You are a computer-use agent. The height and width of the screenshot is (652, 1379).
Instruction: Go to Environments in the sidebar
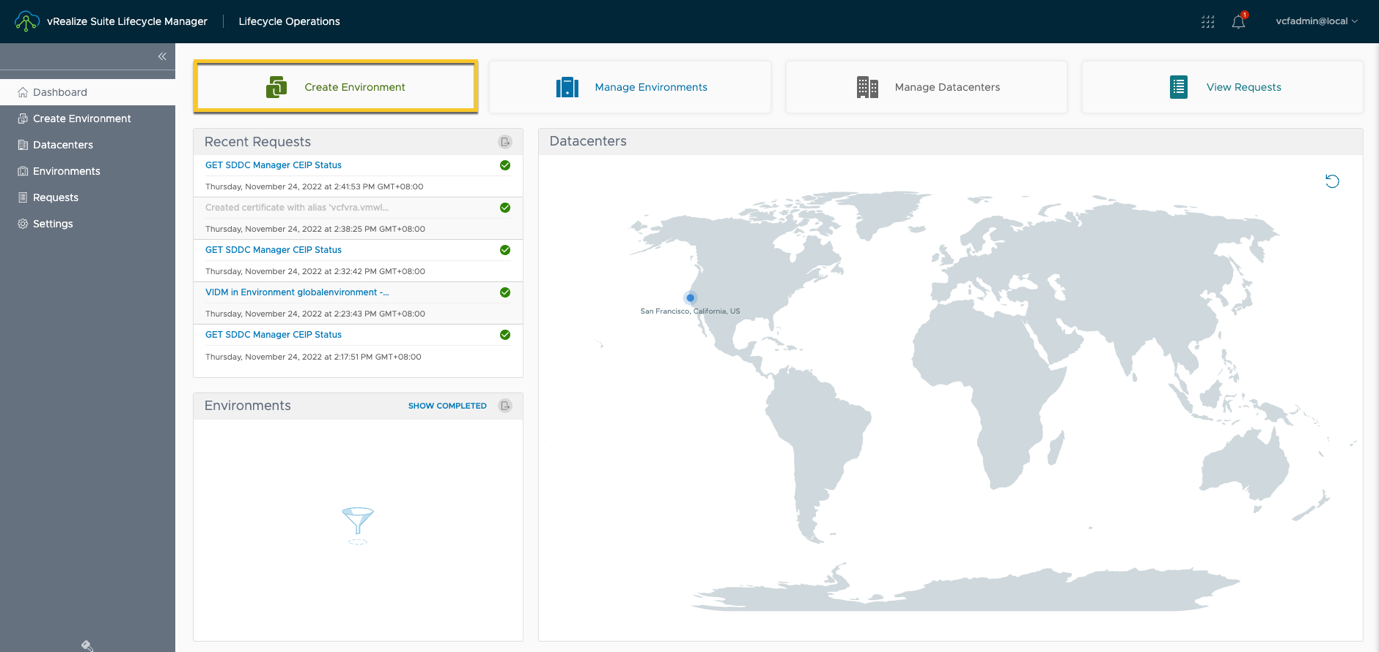click(87, 171)
